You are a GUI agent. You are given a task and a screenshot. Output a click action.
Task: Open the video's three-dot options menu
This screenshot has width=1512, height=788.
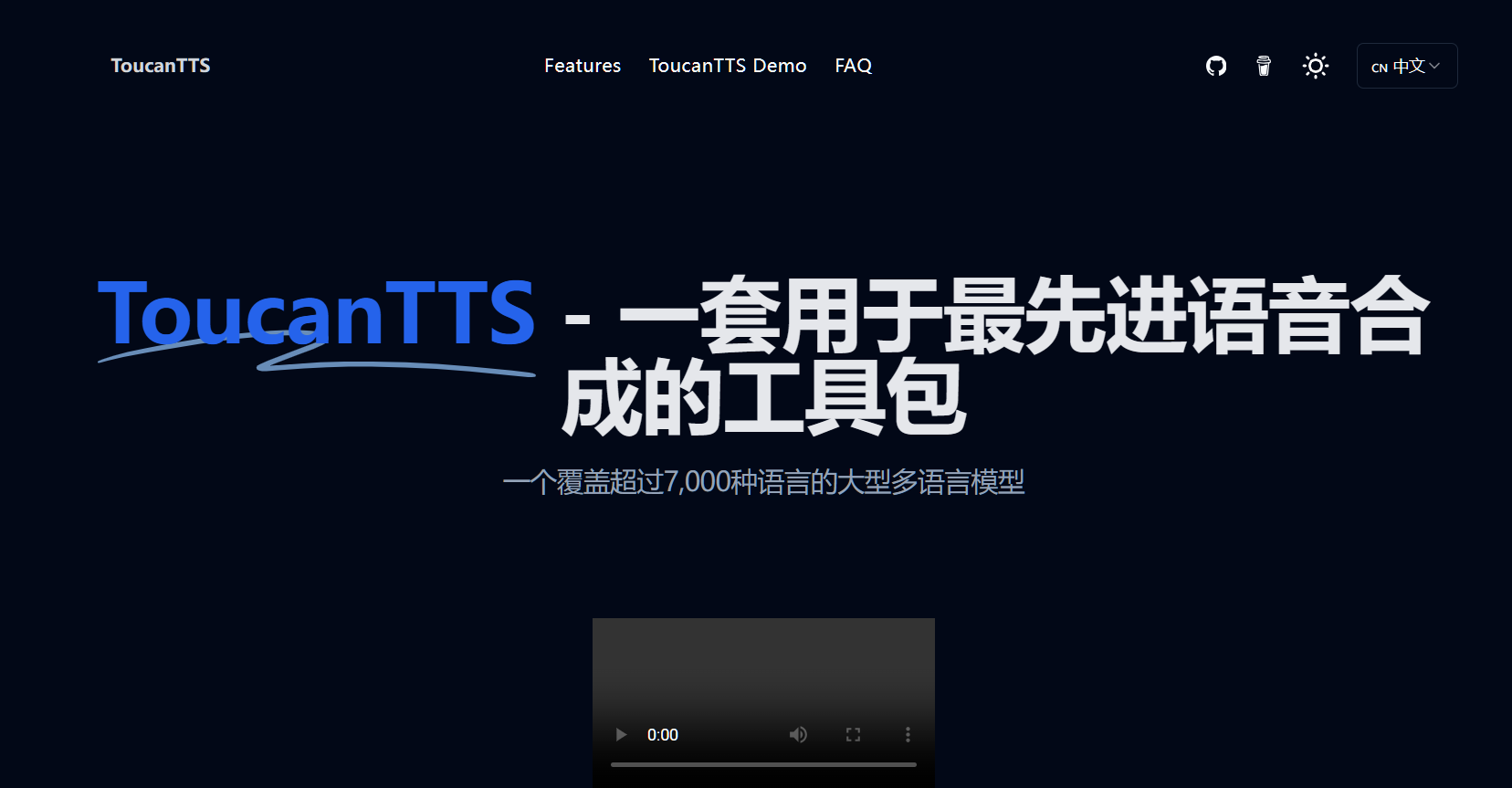click(907, 735)
